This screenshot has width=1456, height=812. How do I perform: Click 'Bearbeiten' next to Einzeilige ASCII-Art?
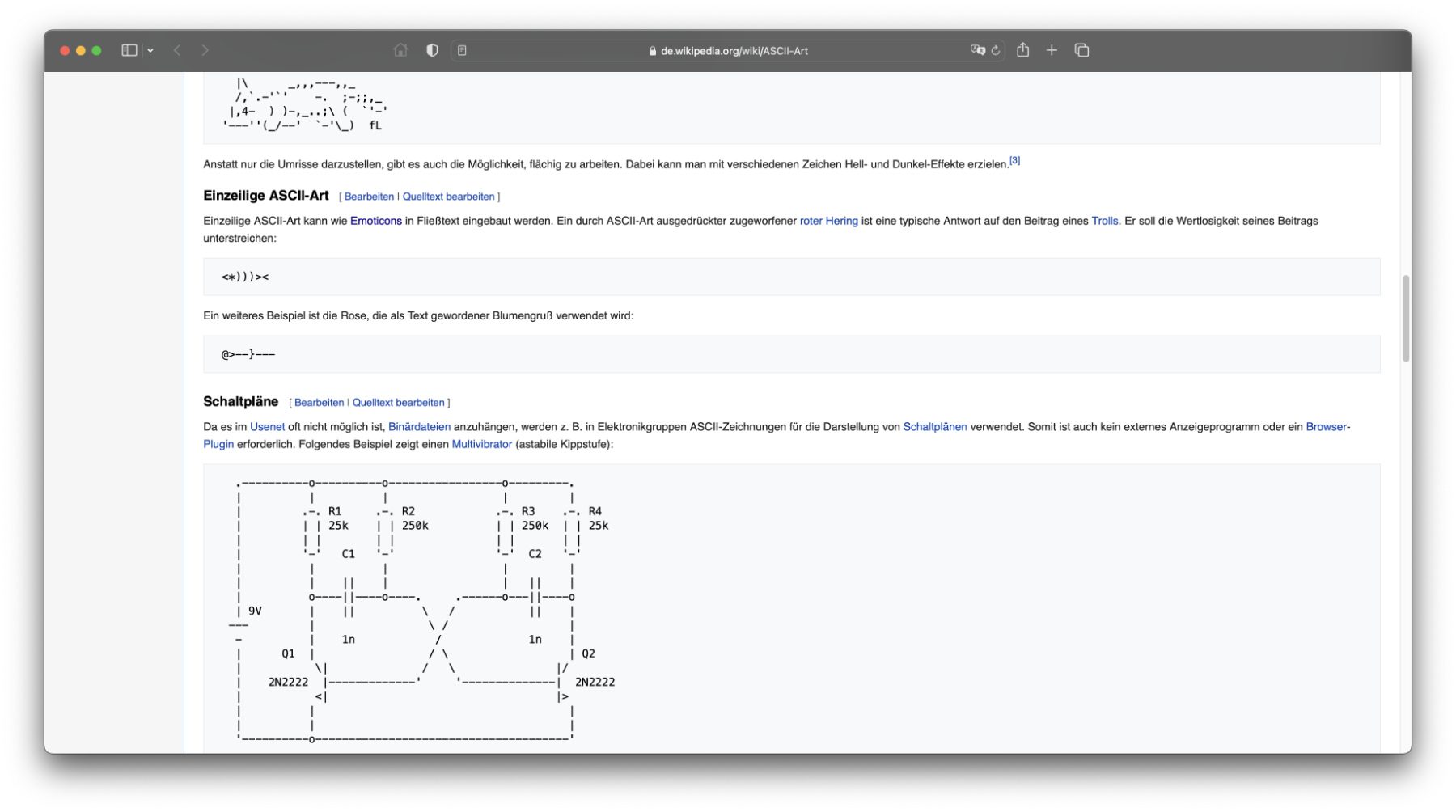(x=369, y=197)
